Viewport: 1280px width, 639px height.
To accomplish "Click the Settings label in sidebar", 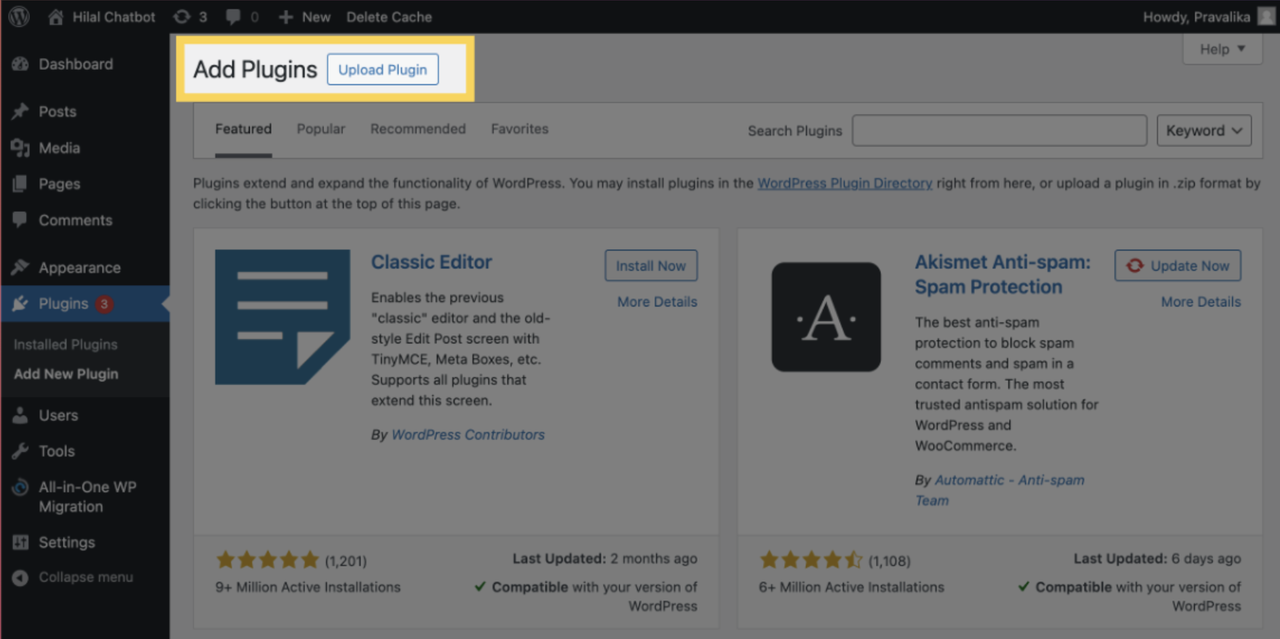I will point(67,542).
